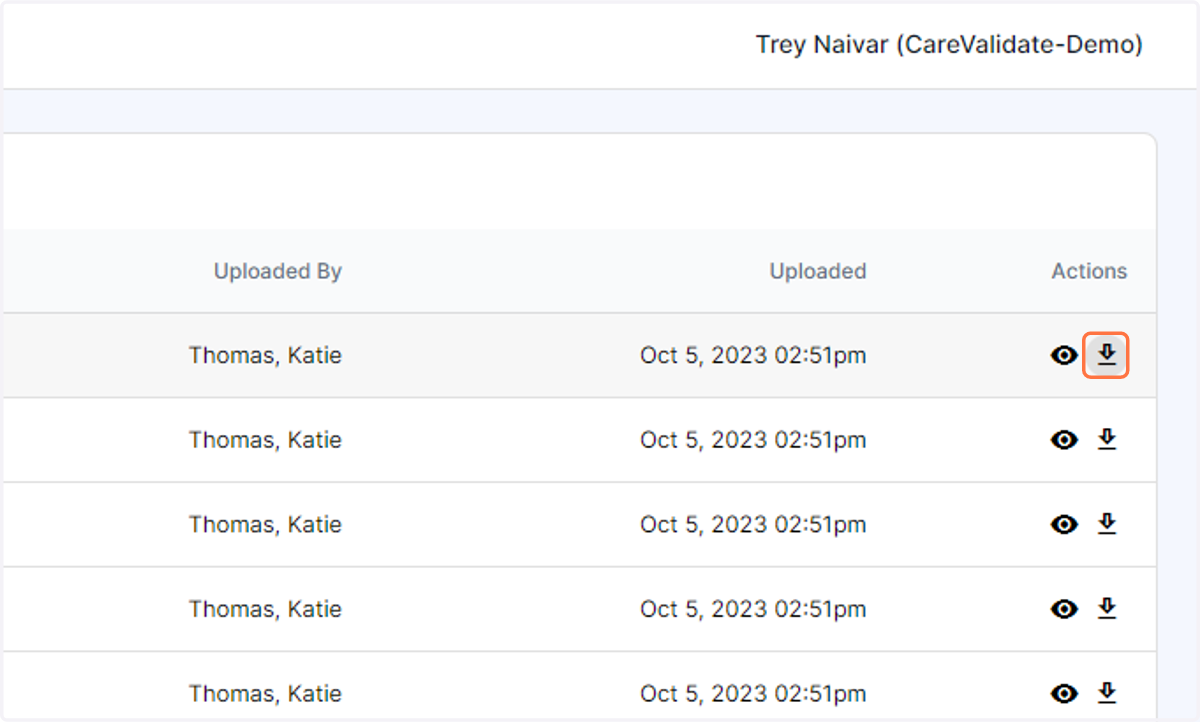Select Thomas, Katie in the first row
Image resolution: width=1200 pixels, height=722 pixels.
(265, 355)
